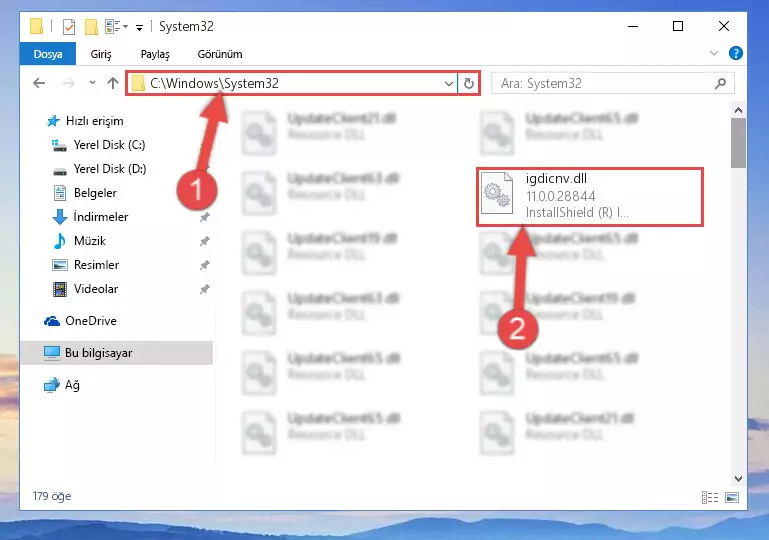
Task: Click the vertical scrollbar thumb
Action: point(738,143)
